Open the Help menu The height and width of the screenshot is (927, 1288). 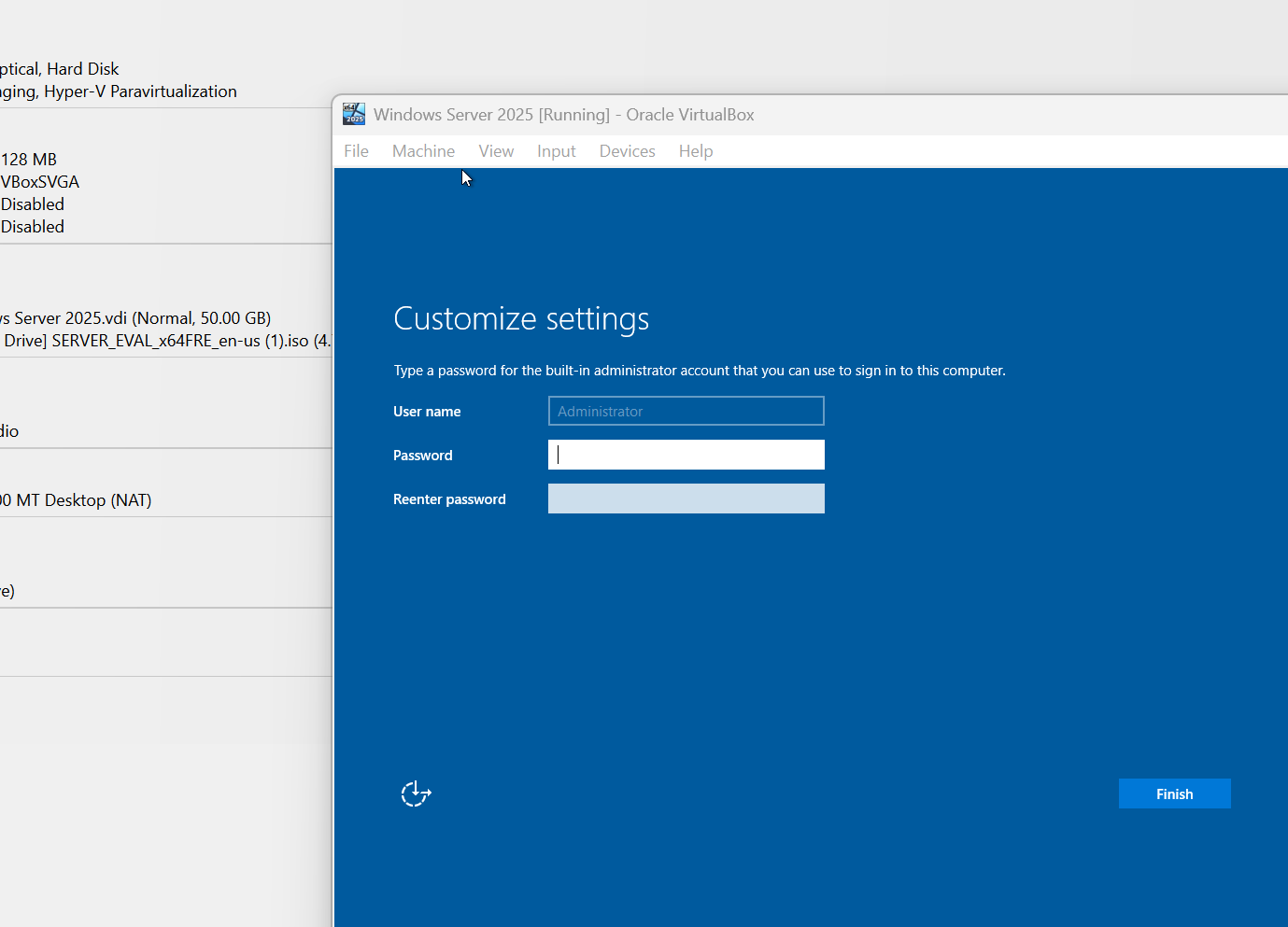pos(696,151)
